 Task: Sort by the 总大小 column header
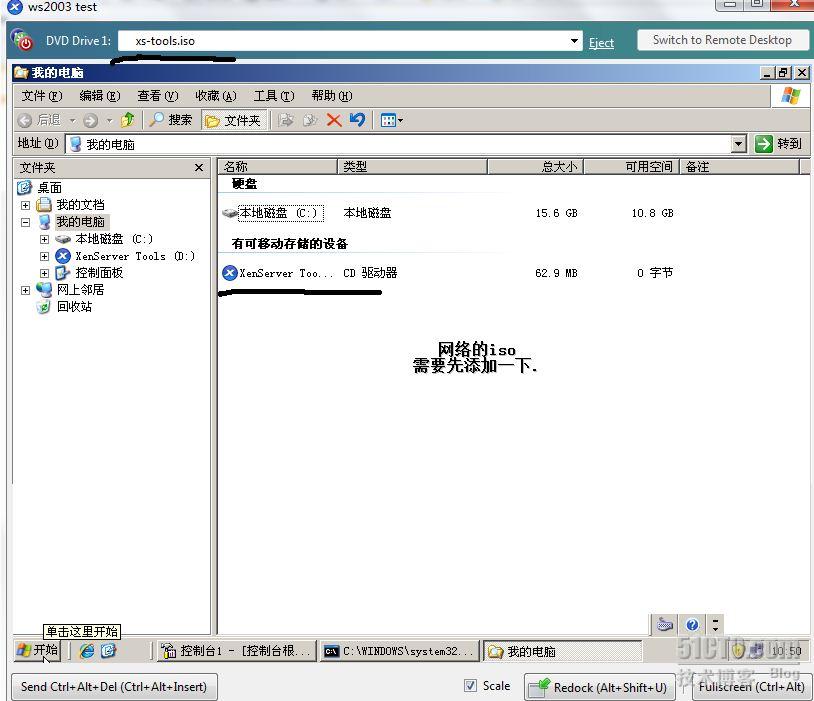535,167
